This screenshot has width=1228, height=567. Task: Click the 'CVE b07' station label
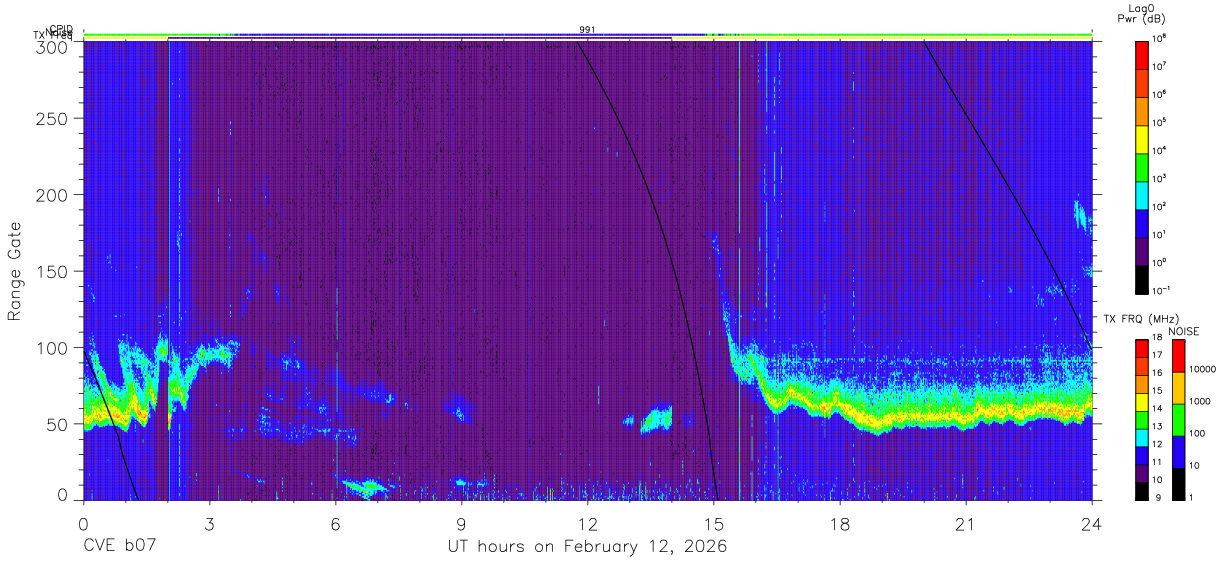click(119, 547)
